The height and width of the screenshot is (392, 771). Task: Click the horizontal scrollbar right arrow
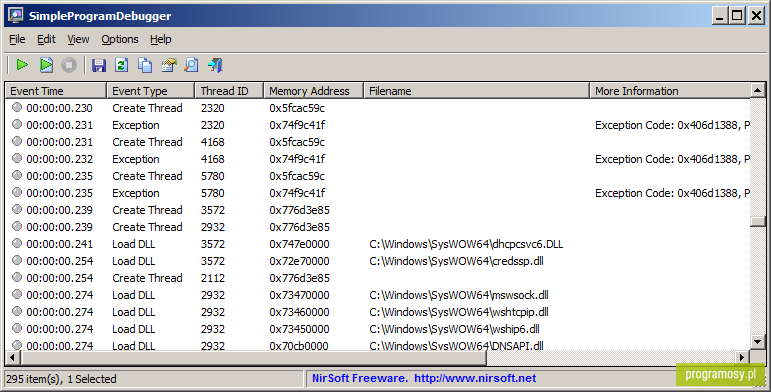click(741, 357)
